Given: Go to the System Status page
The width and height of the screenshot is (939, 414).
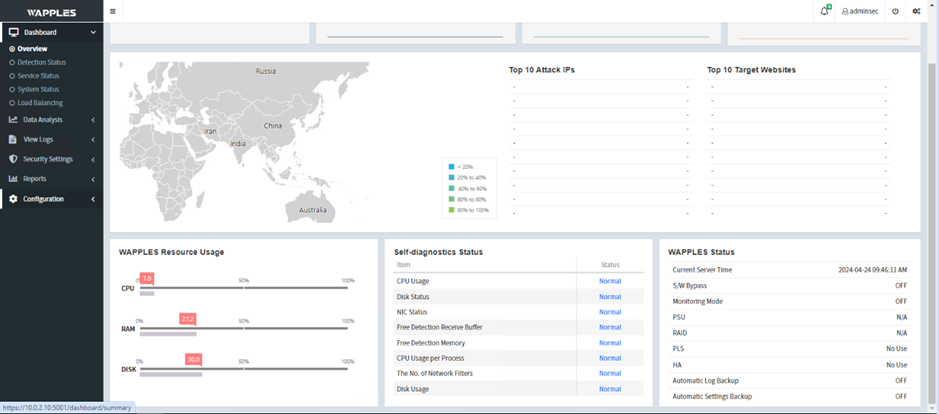Looking at the screenshot, I should [38, 89].
